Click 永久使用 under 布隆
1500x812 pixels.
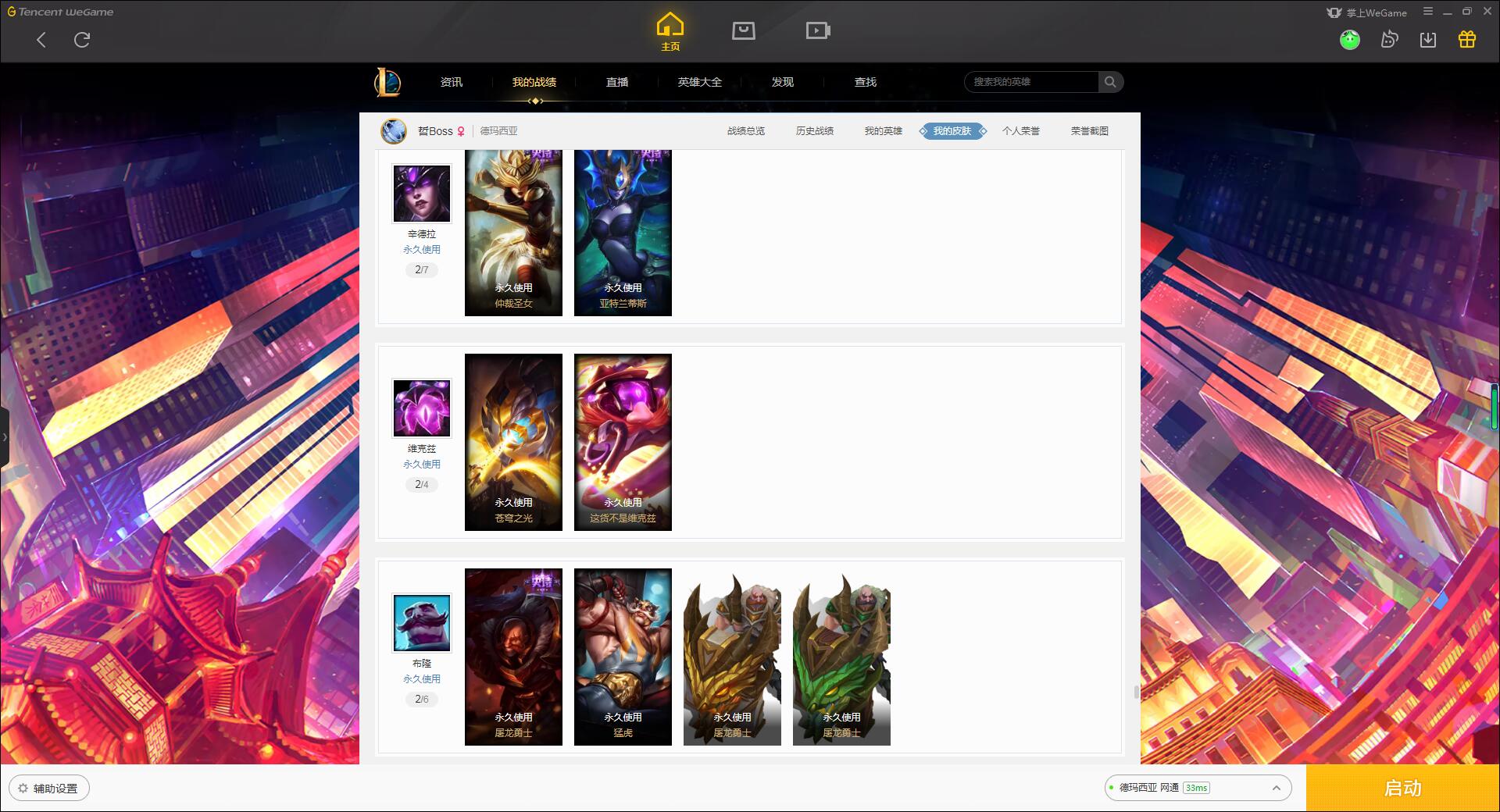click(422, 679)
